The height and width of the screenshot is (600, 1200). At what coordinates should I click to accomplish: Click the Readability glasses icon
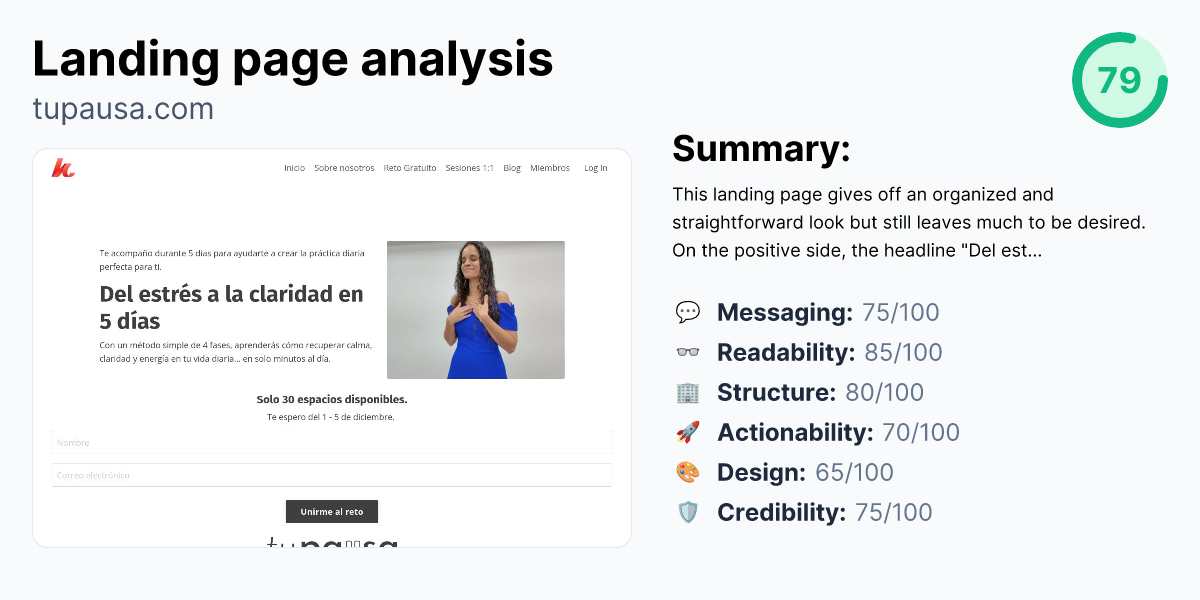[688, 352]
